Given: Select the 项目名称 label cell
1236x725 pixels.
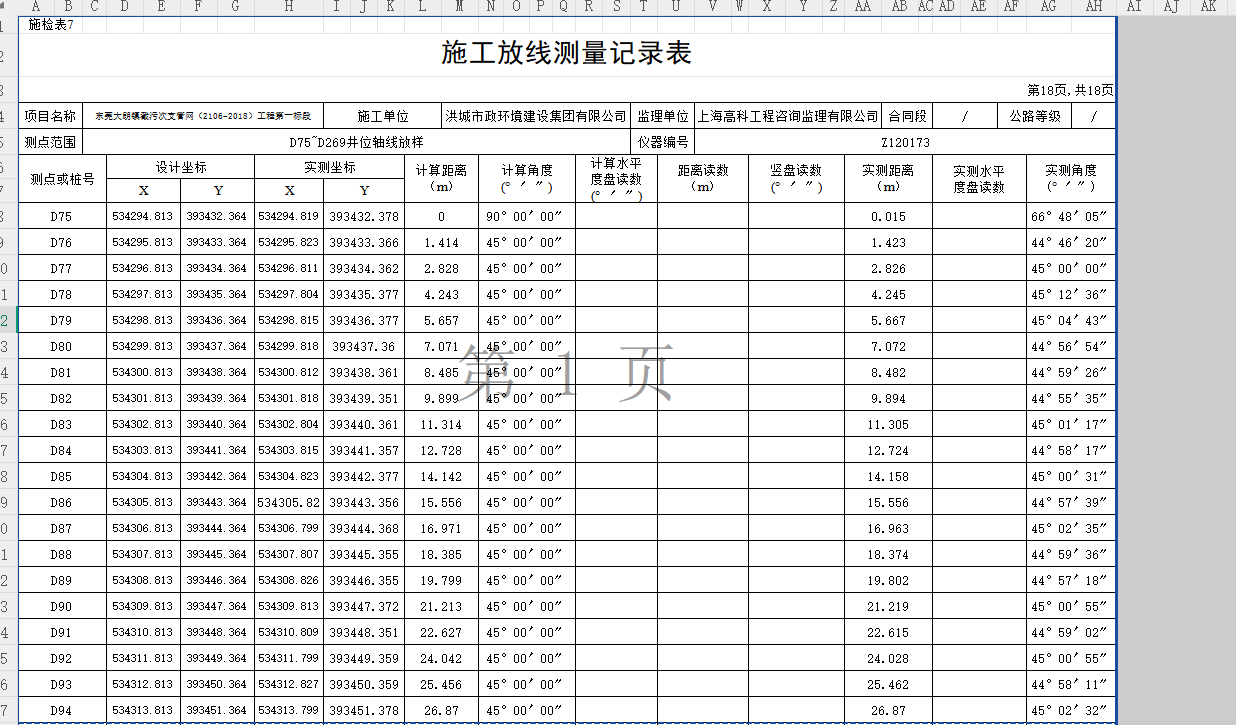Looking at the screenshot, I should pos(50,116).
